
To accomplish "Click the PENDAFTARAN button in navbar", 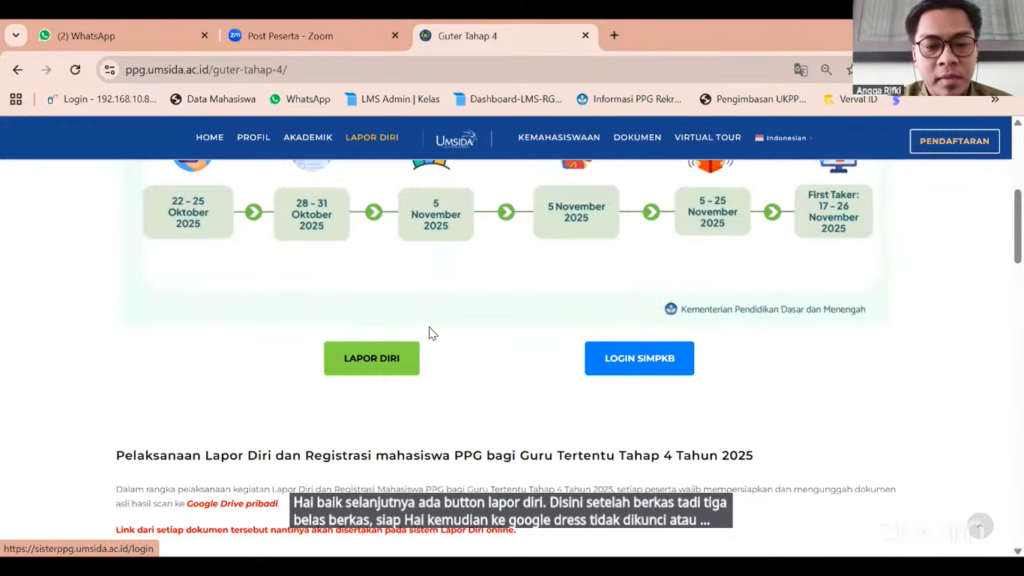I will point(954,141).
